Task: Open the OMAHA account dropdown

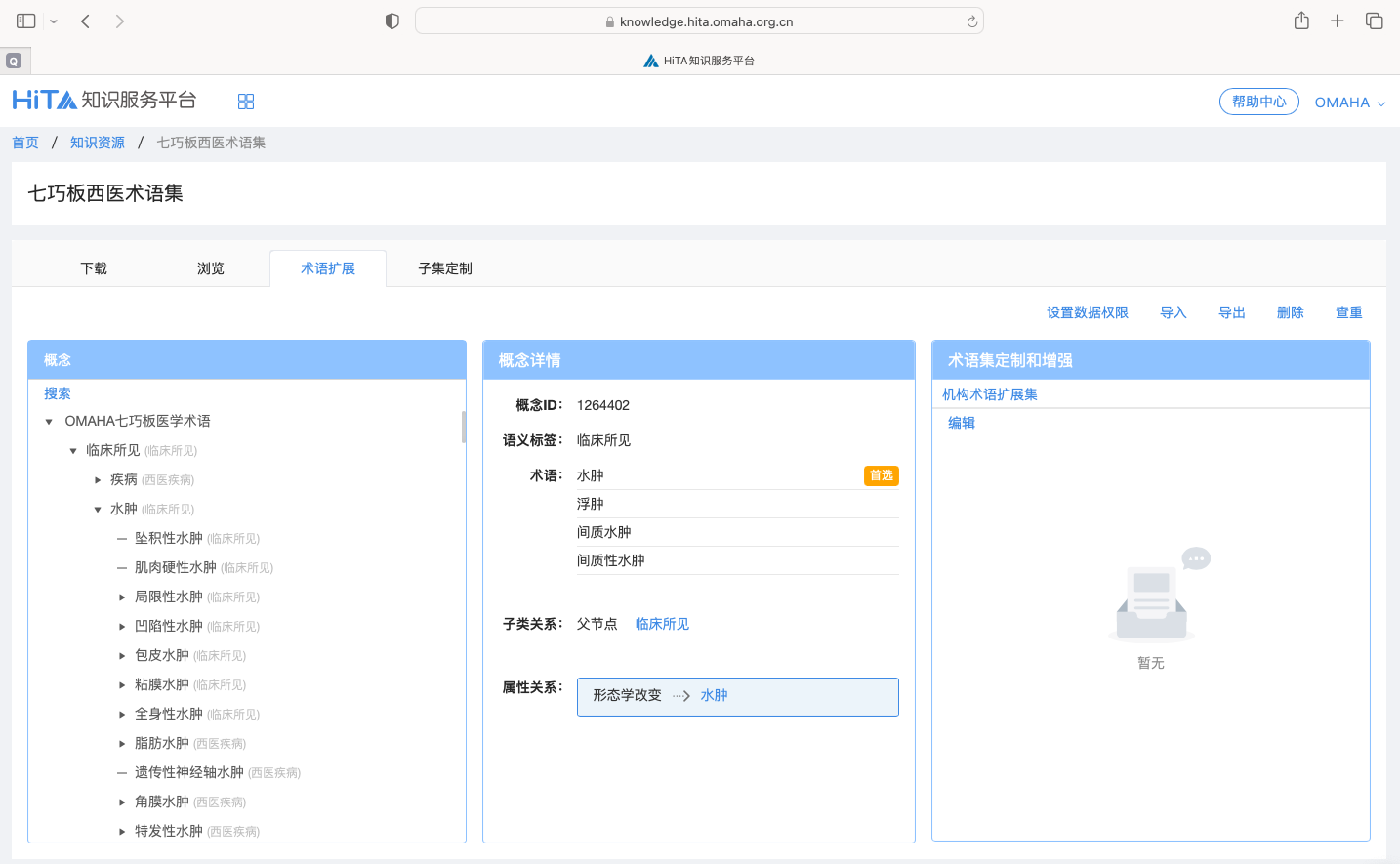Action: coord(1349,103)
